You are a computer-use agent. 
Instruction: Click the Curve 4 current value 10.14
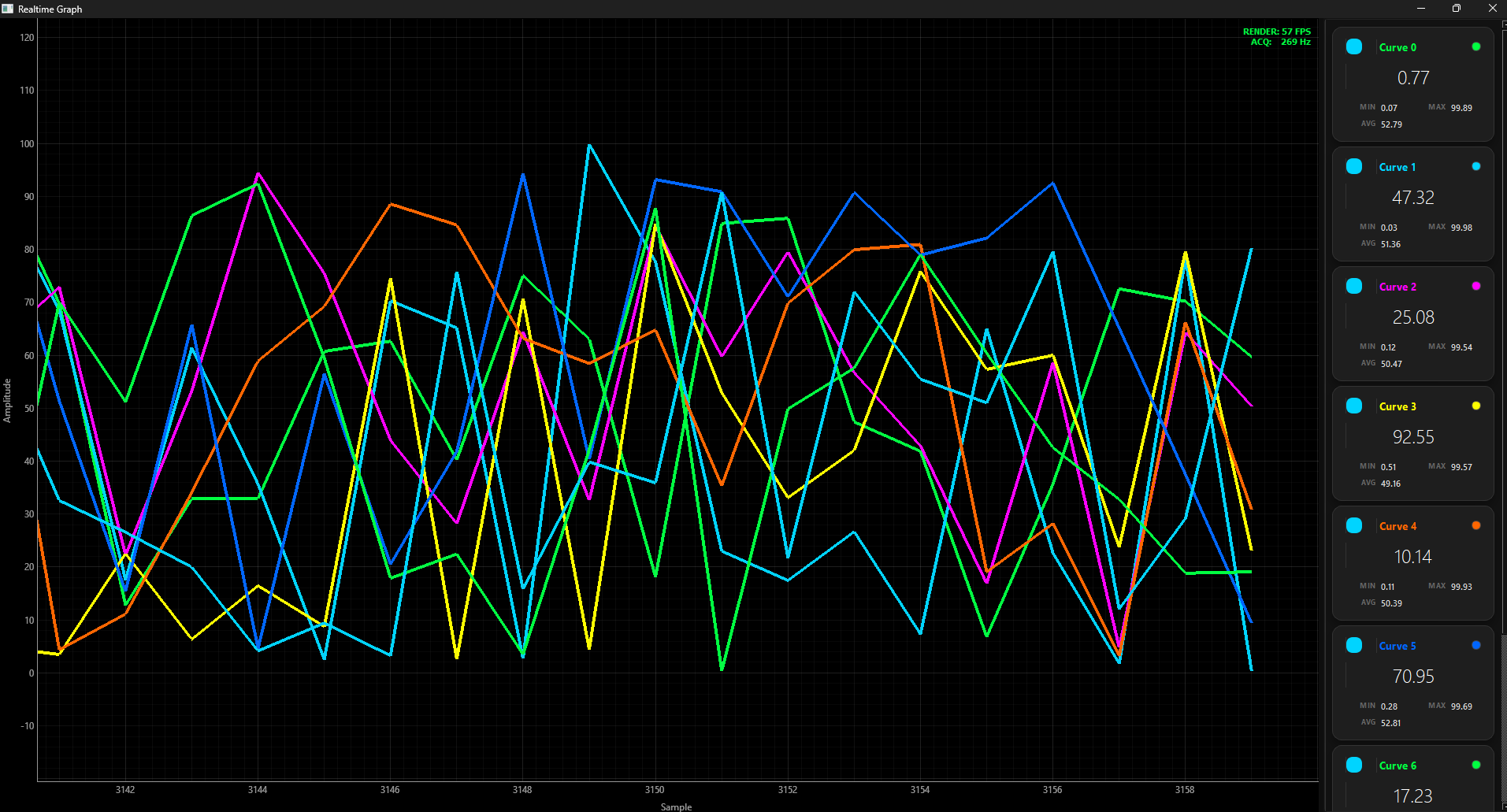[1412, 557]
